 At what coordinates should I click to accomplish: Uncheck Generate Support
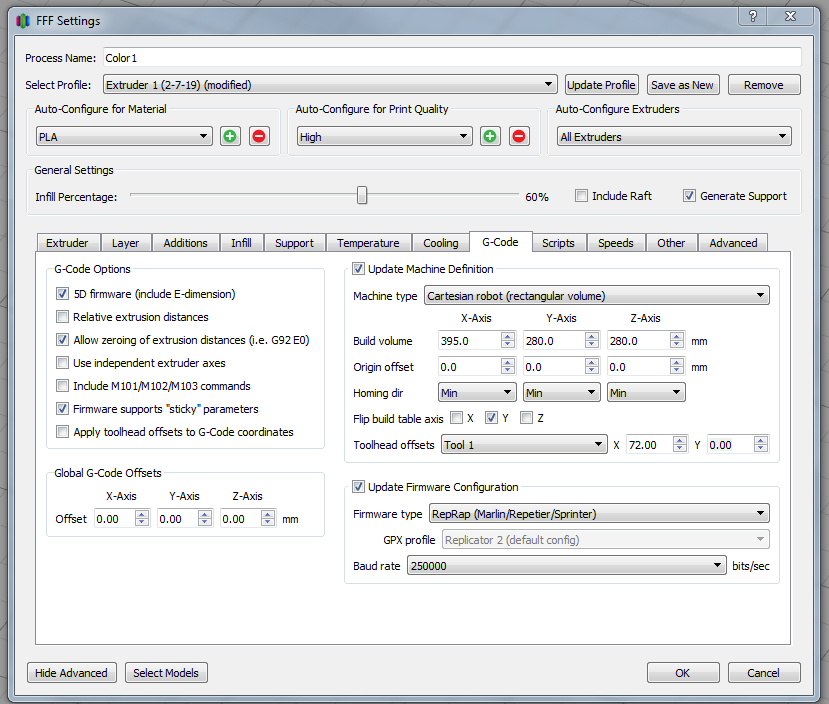[x=689, y=196]
